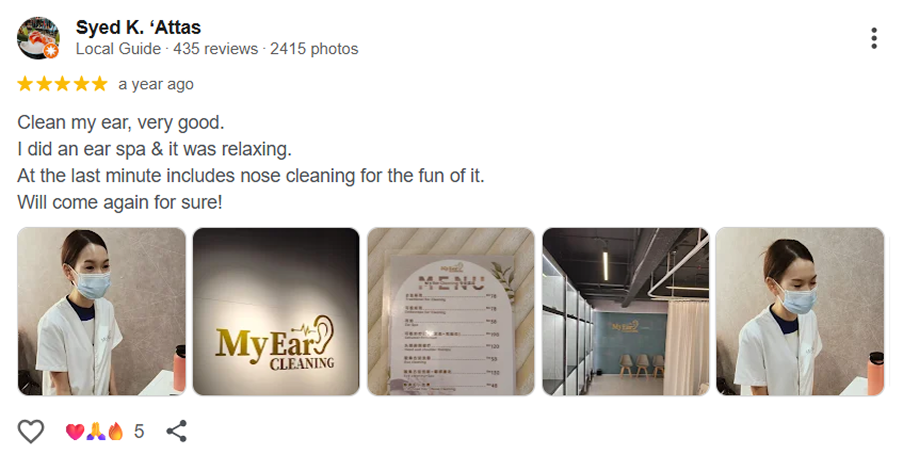Open Syed K. 'Attas reviewer name link

138,27
